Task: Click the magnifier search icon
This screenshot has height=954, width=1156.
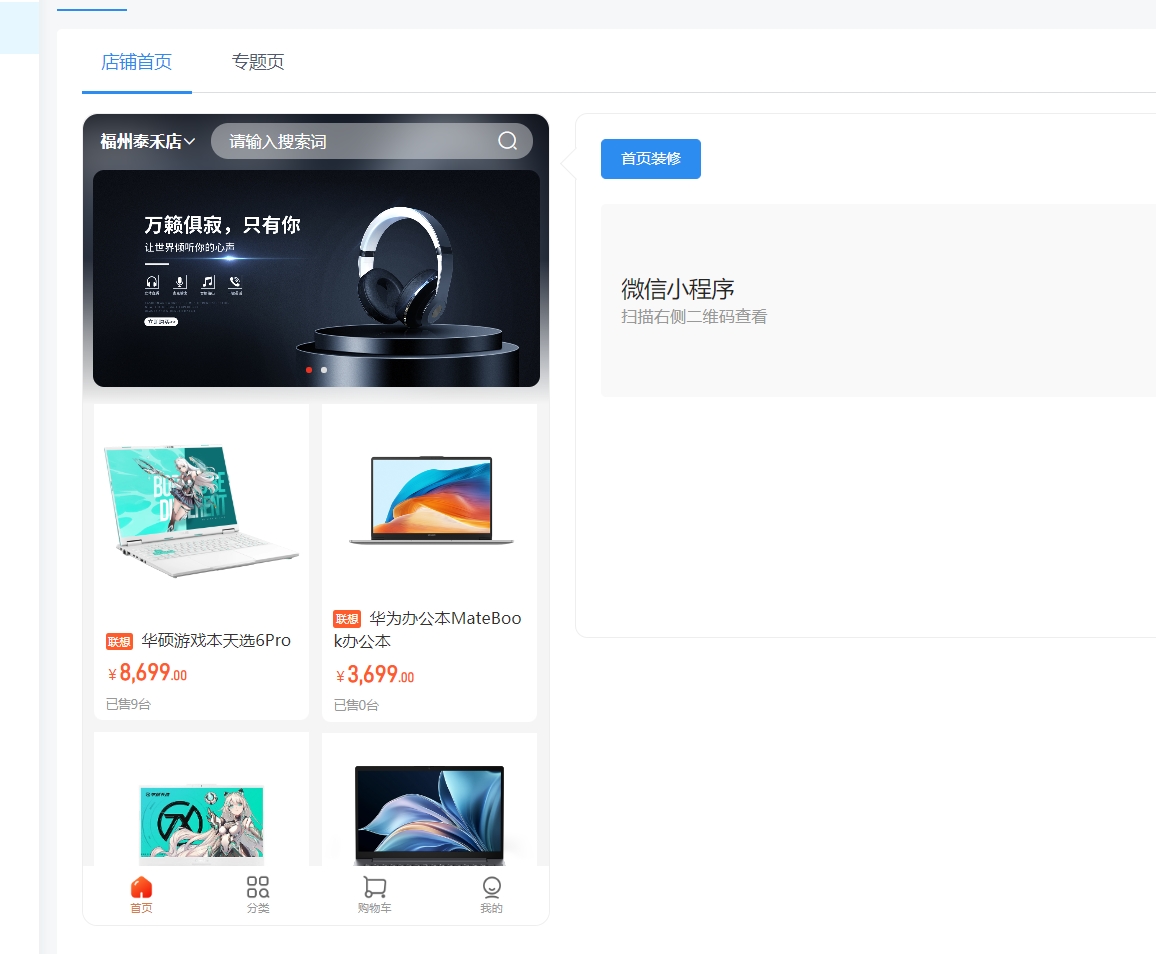Action: point(507,141)
